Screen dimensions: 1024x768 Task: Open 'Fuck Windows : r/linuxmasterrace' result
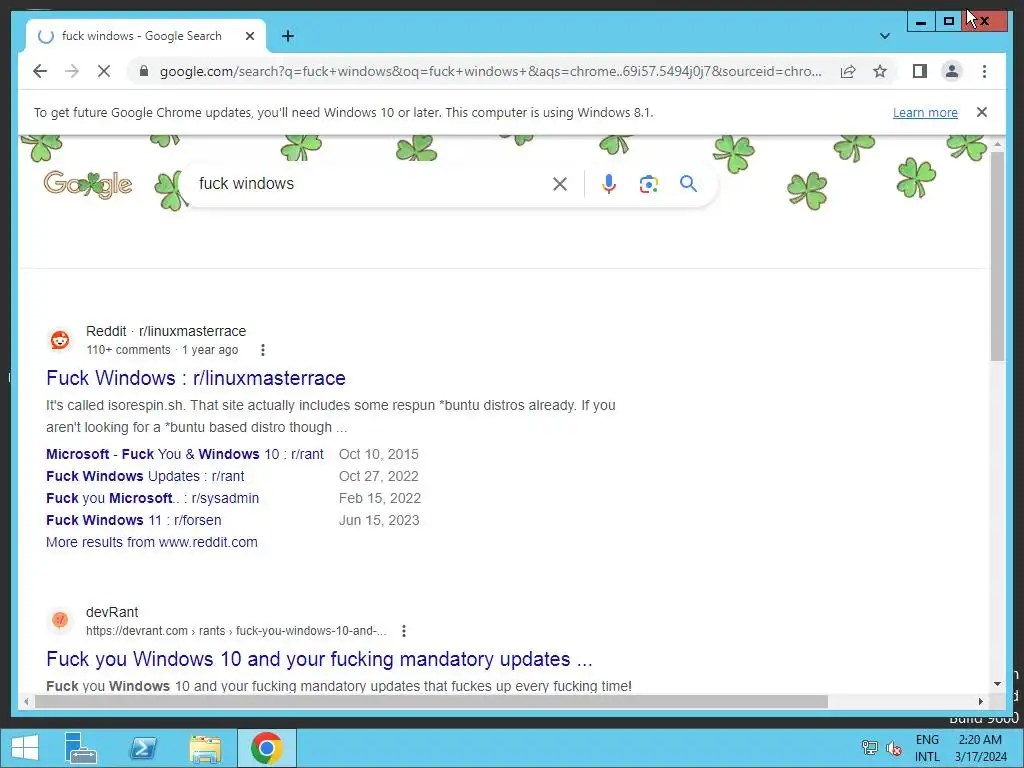pos(196,378)
